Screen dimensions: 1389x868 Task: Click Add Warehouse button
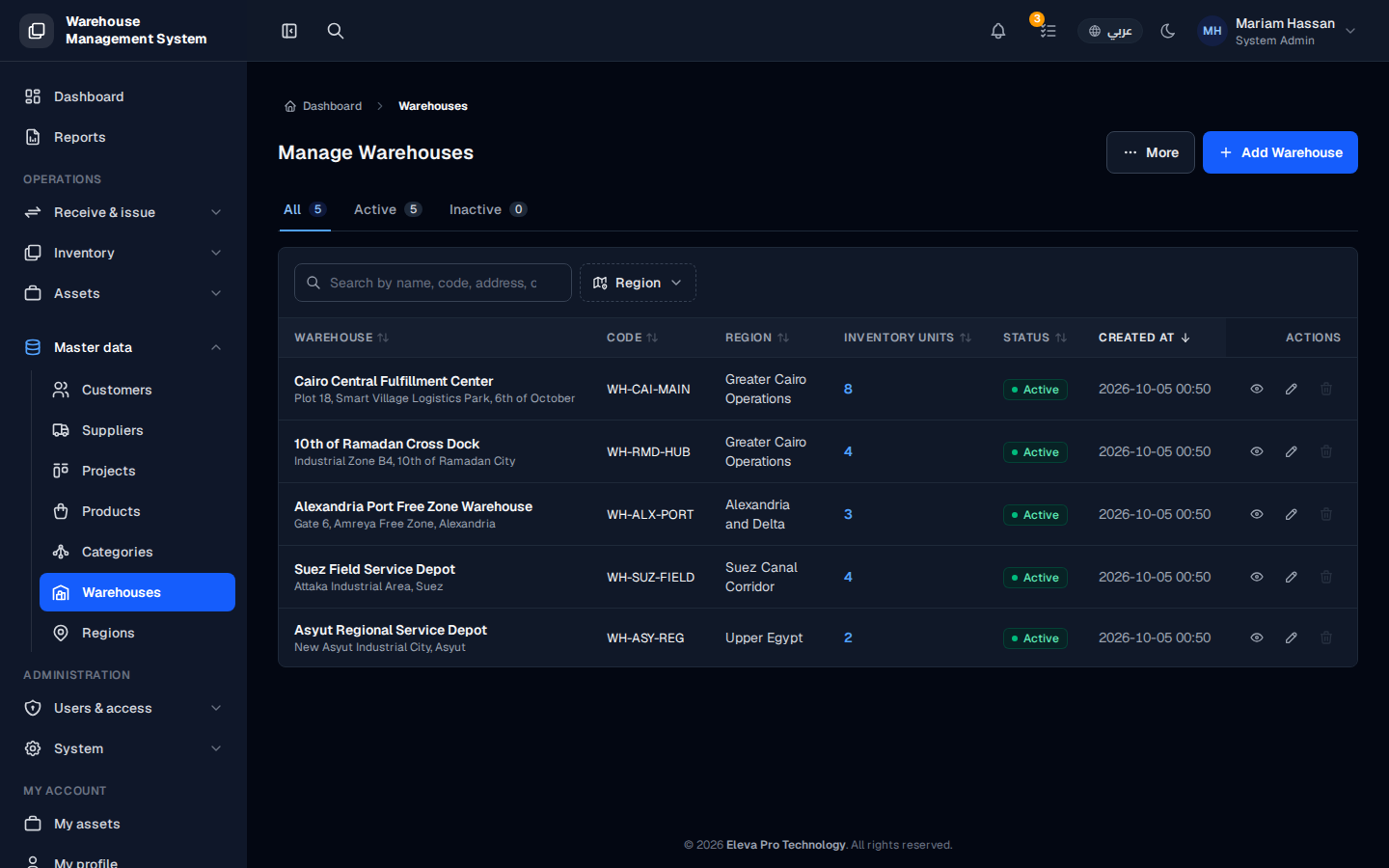point(1280,152)
